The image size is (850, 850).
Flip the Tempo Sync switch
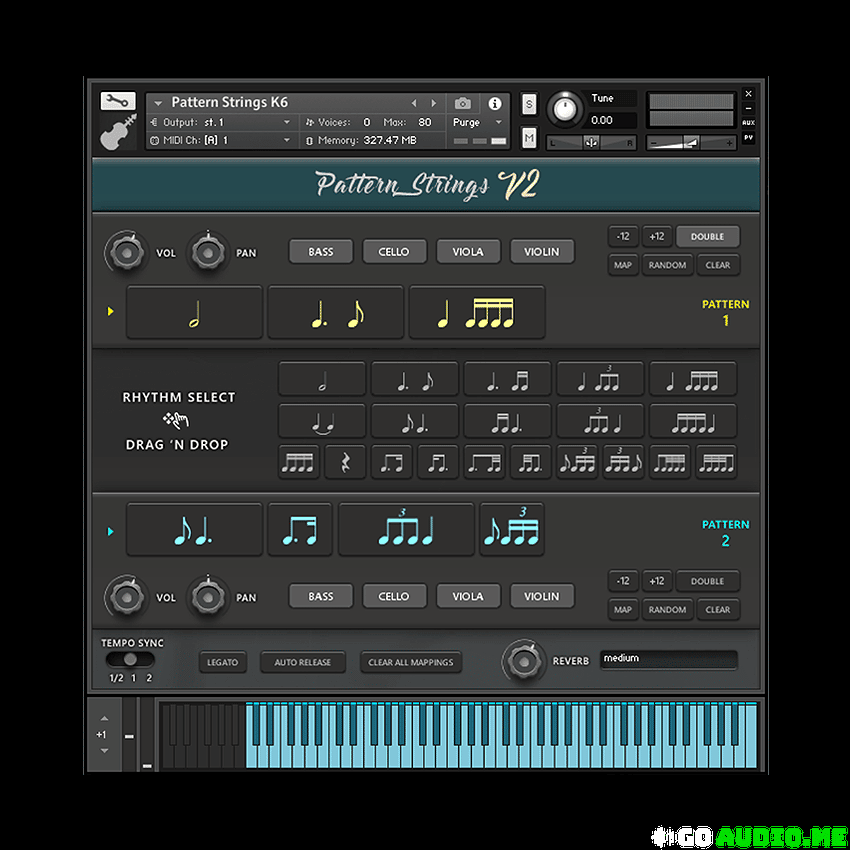130,660
